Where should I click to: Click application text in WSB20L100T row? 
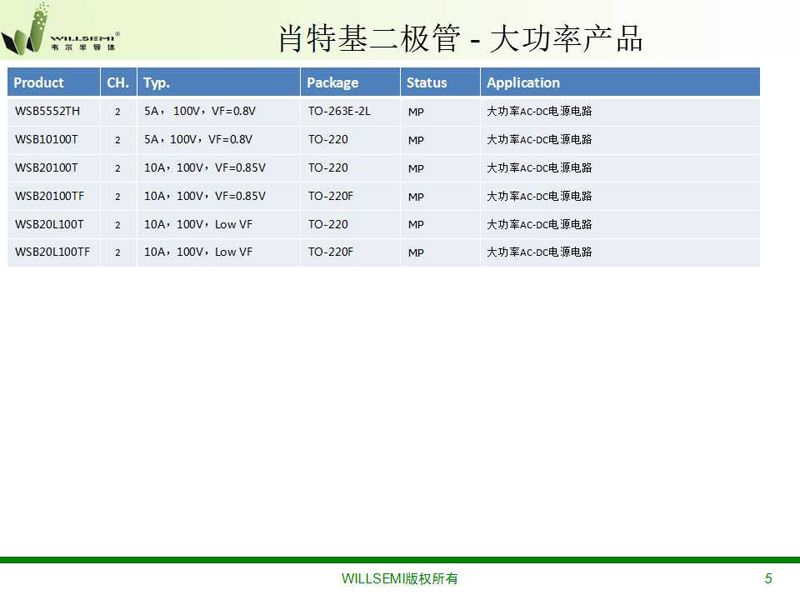click(539, 224)
